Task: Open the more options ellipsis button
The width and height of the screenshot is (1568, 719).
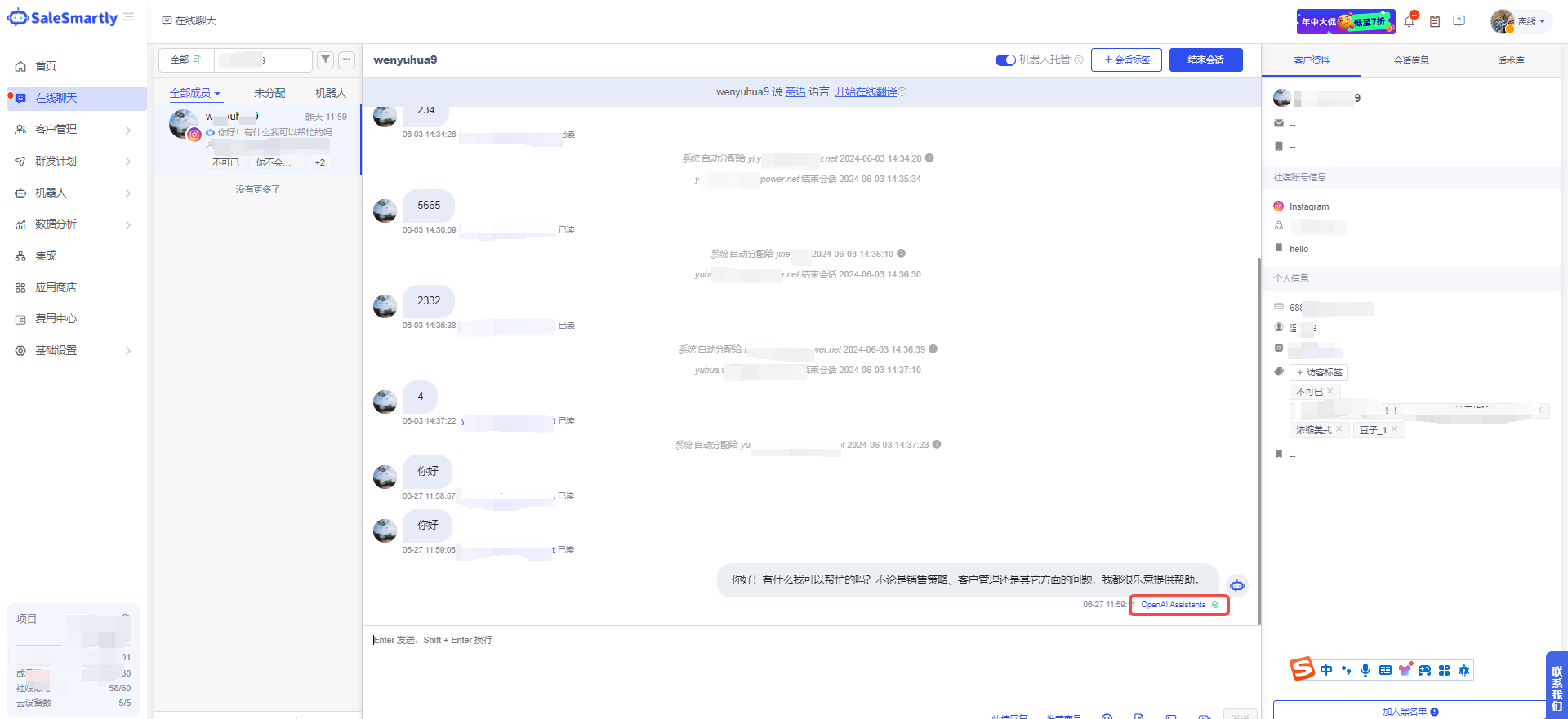Action: tap(347, 59)
